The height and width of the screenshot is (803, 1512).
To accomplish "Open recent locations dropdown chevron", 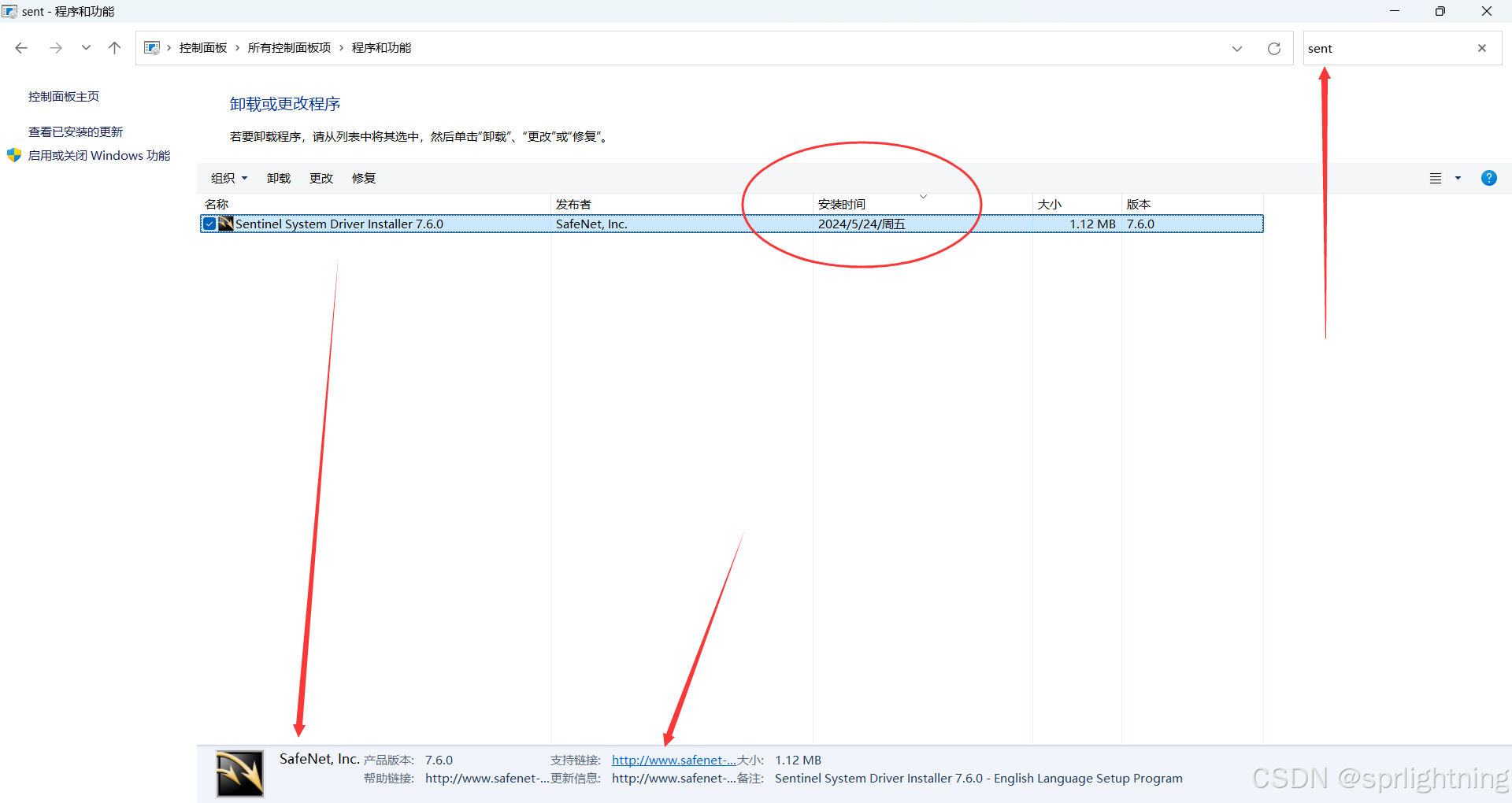I will tap(86, 48).
